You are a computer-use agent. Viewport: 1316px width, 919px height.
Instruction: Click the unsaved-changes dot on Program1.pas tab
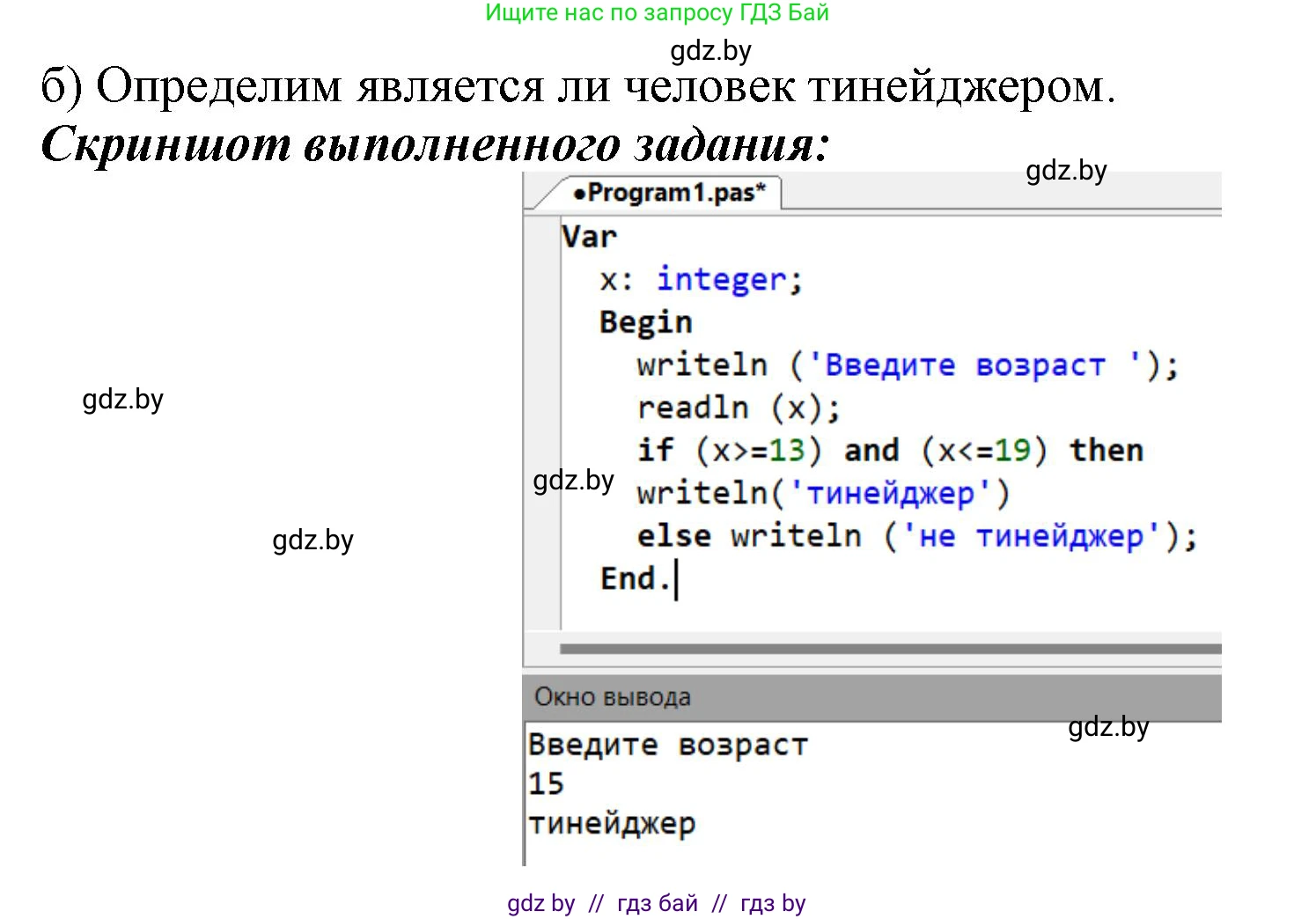pos(581,192)
